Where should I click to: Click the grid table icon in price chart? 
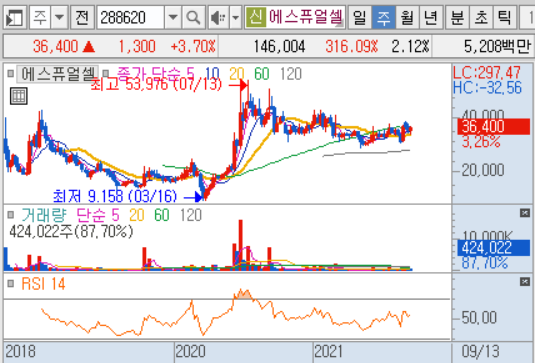(x=18, y=96)
